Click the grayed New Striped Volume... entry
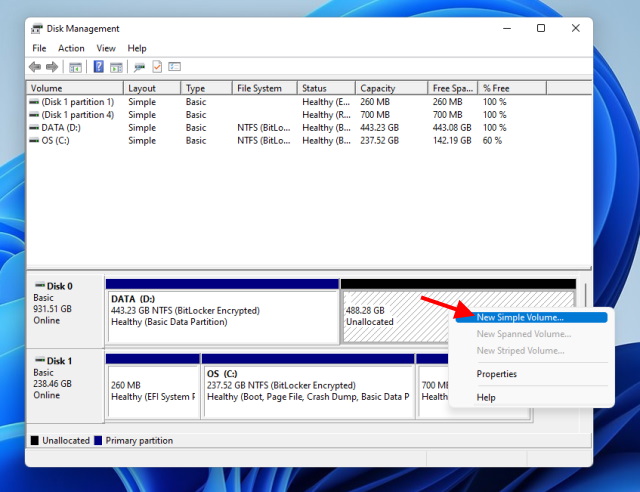Screen dimensions: 640x492 [520, 351]
